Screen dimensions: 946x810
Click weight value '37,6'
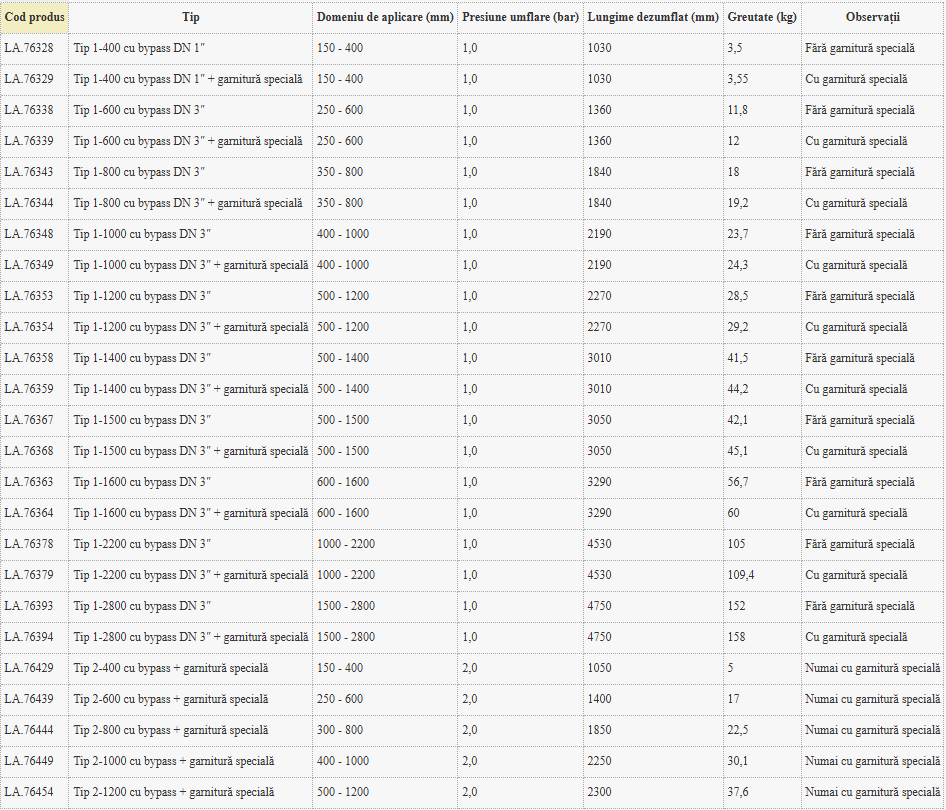coord(738,792)
